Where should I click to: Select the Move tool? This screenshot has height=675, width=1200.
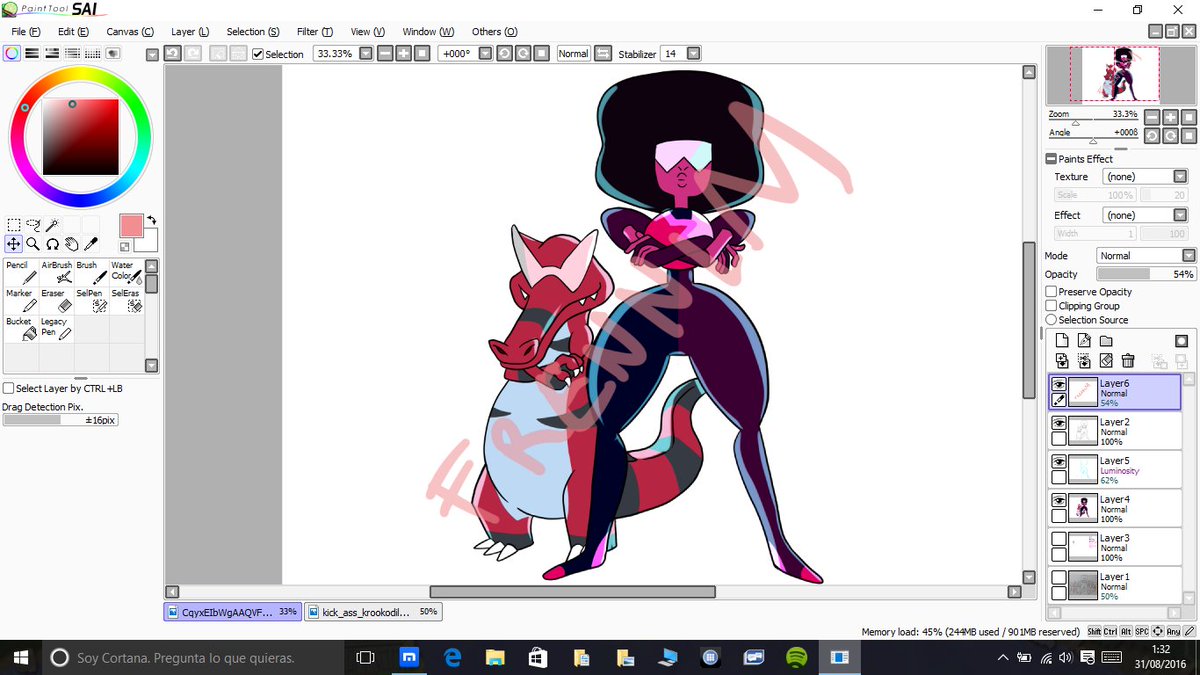click(14, 243)
